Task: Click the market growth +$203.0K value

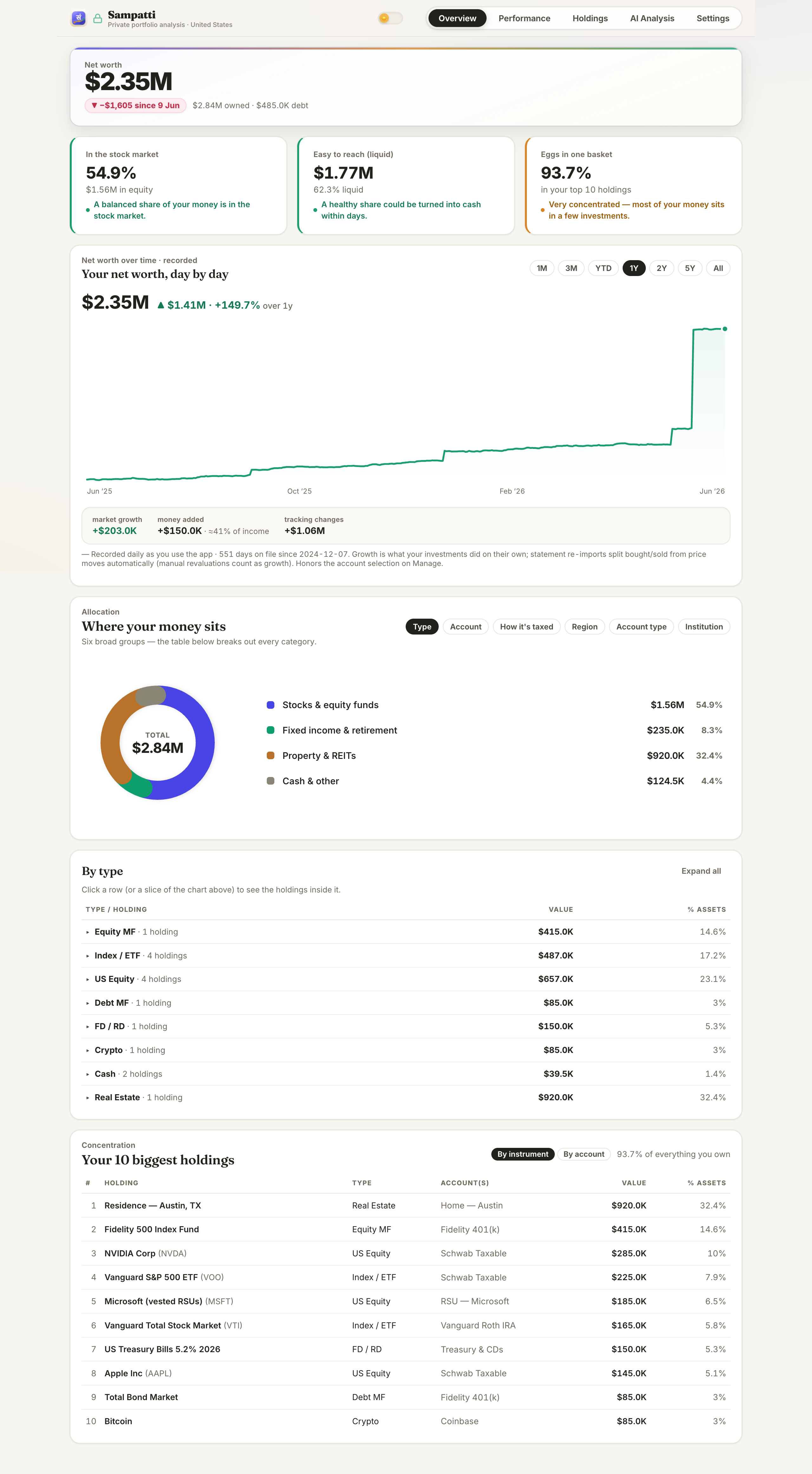Action: click(115, 531)
